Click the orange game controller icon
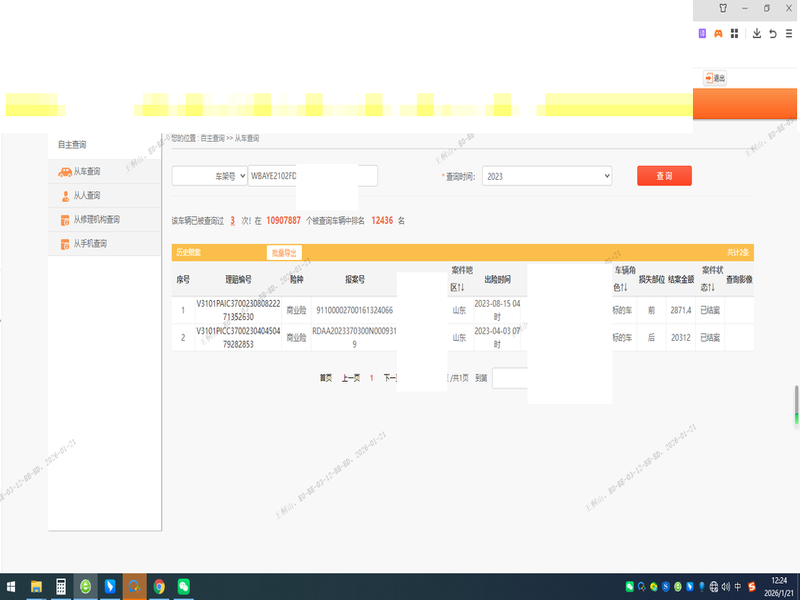This screenshot has height=600, width=800. click(718, 33)
